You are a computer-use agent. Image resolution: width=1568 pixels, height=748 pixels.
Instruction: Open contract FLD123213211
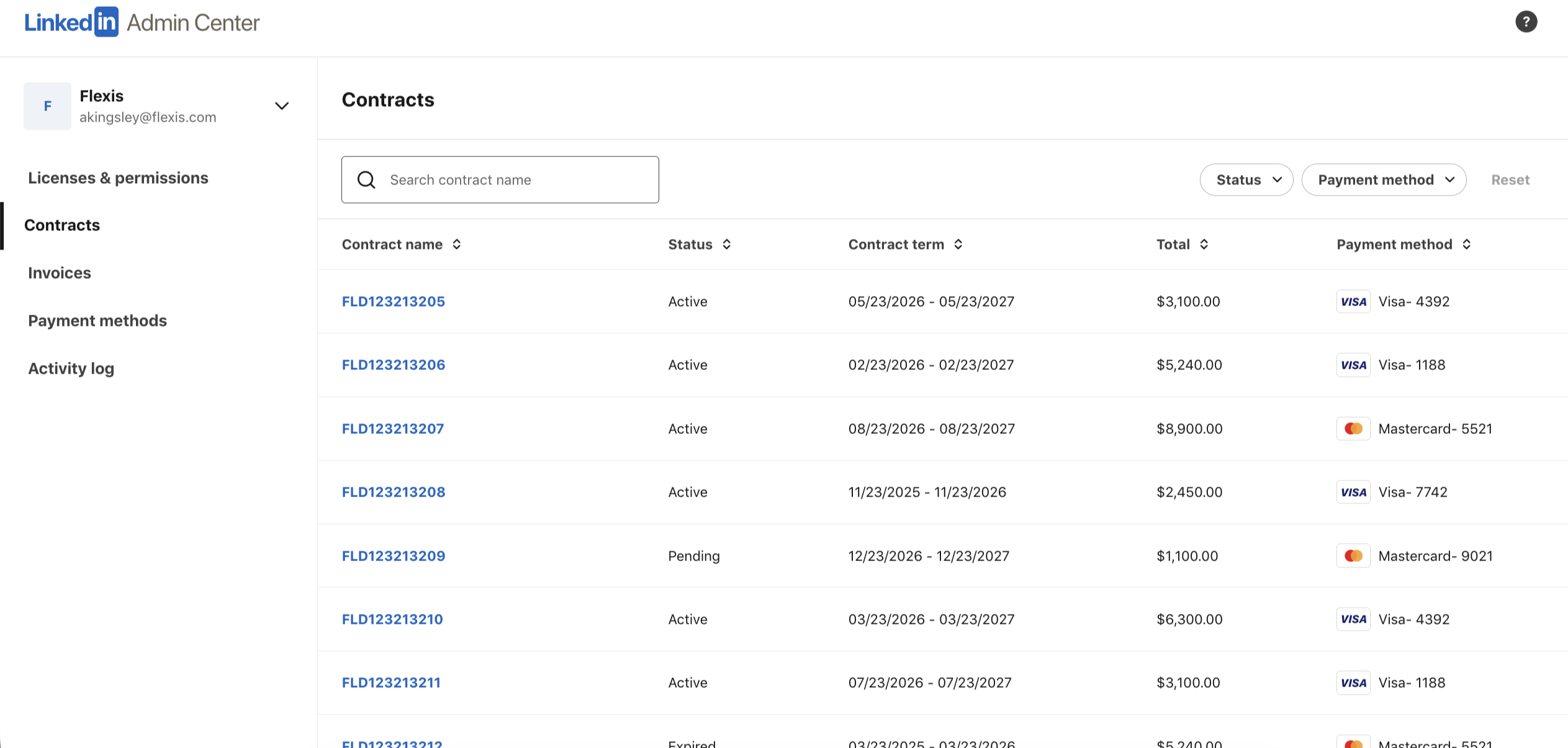391,683
